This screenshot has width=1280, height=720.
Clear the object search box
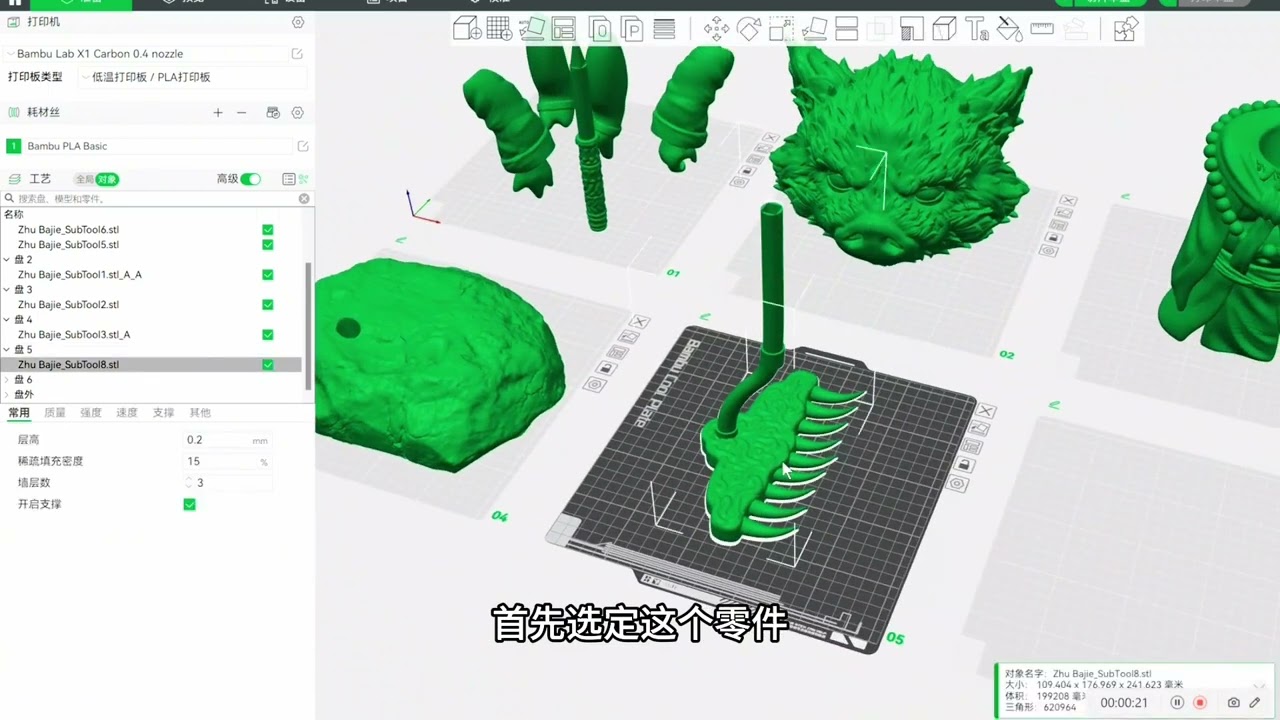304,199
